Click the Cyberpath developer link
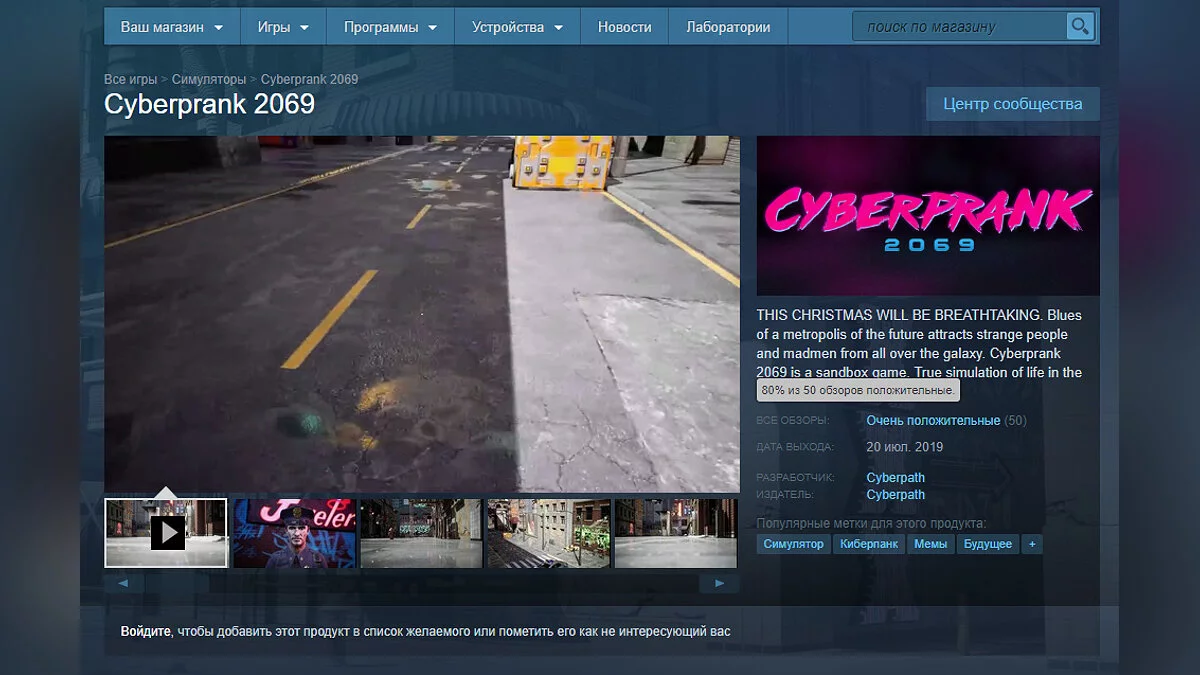The image size is (1200, 675). (x=895, y=478)
